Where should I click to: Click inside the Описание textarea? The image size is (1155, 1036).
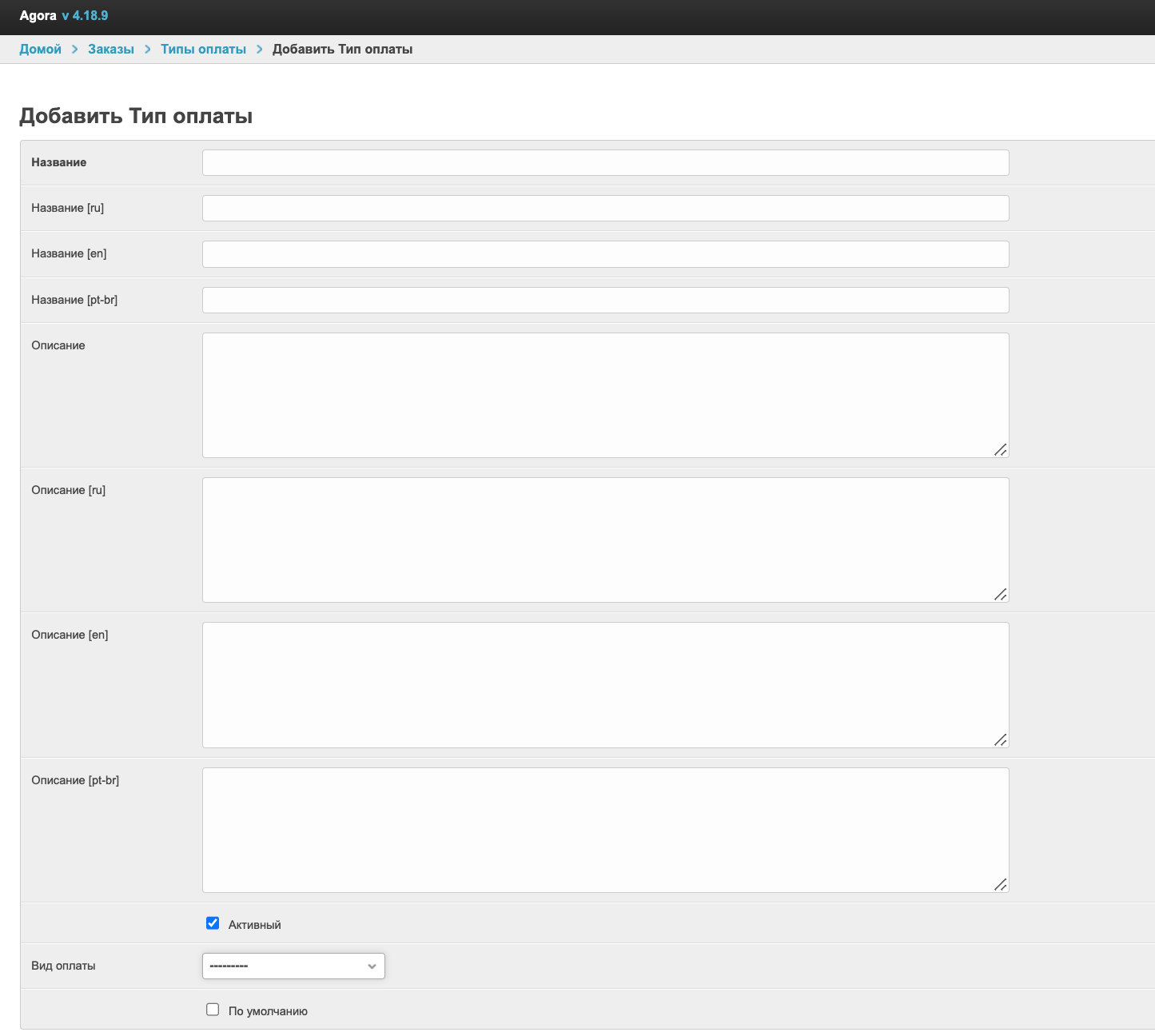click(605, 395)
